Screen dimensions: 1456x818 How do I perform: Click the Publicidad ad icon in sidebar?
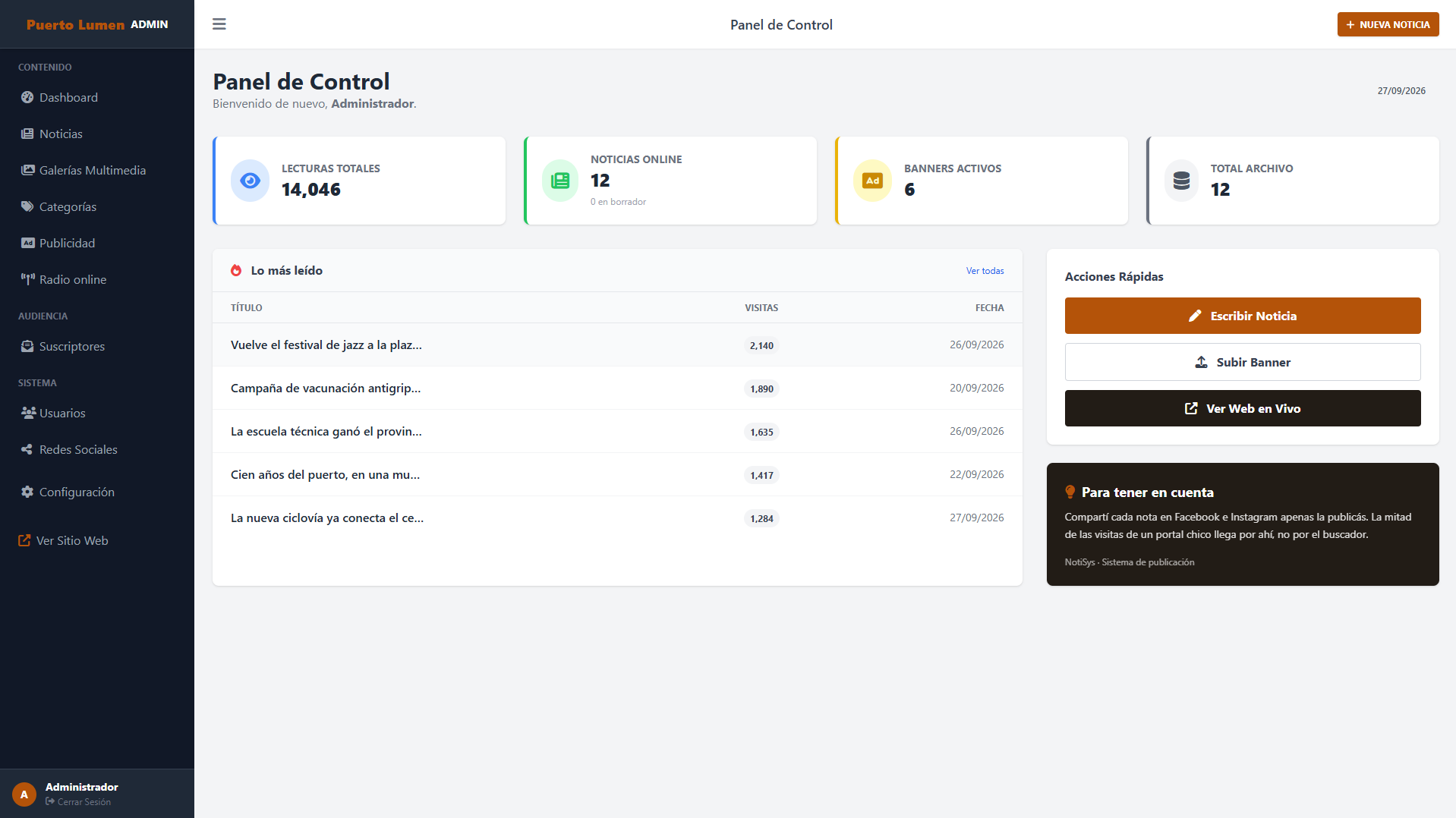27,243
